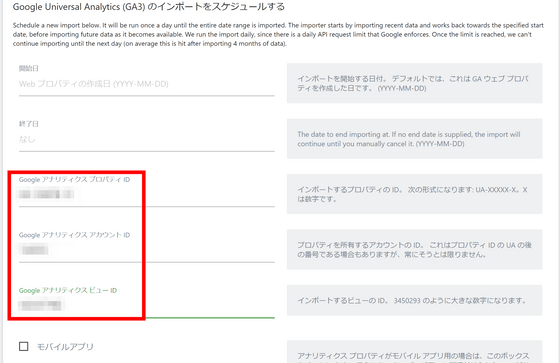This screenshot has width=560, height=363.
Task: Click the heading 'Google Universal Analytics (GA3) のインポートをスケジュールする'
Action: tap(149, 7)
